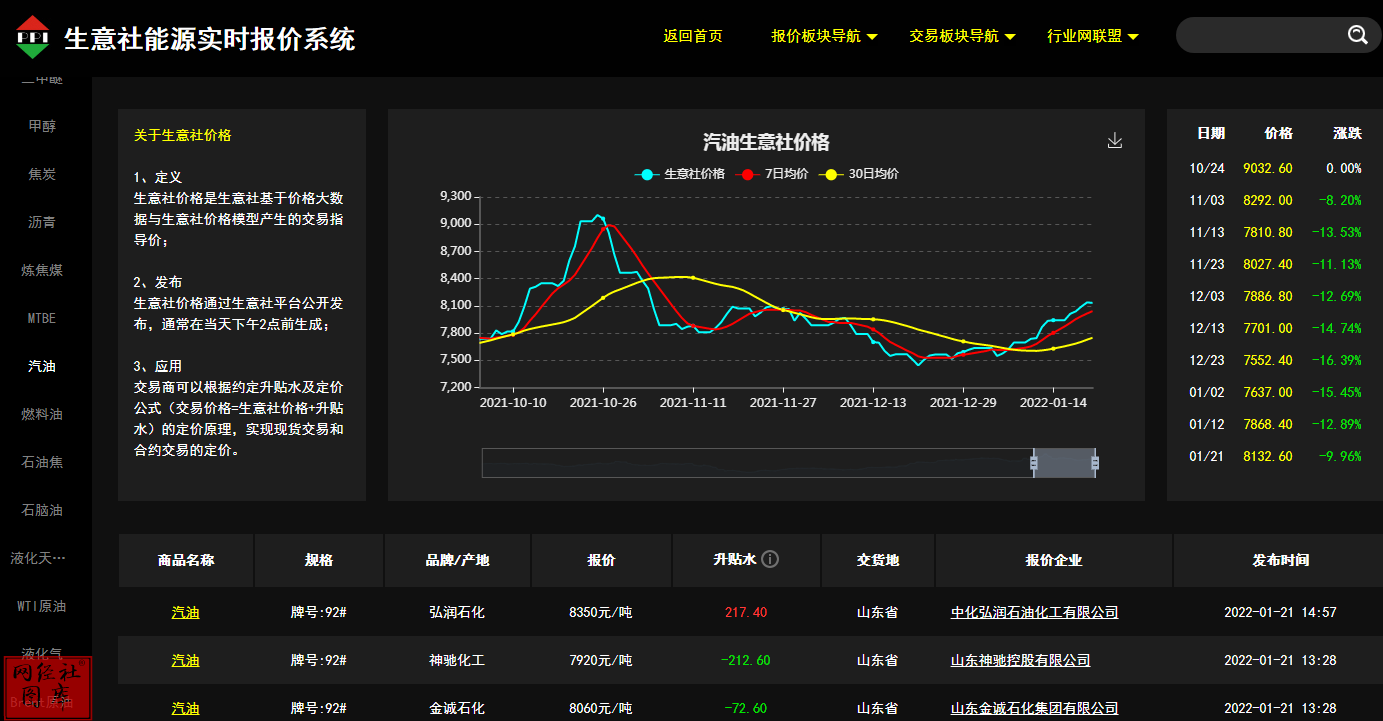Screen dimensions: 1383x721
Task: Click the 发布时间 column header
Action: tap(1280, 560)
